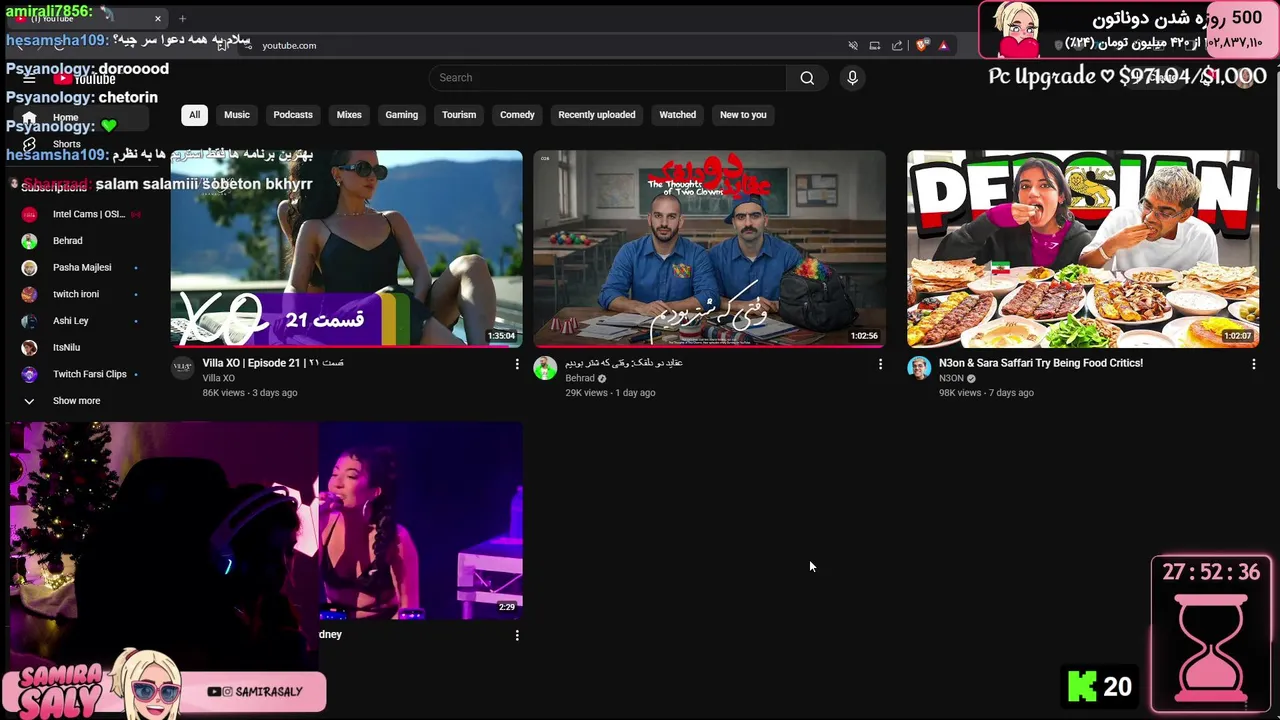
Task: Open Behrad channel name under second video
Action: coord(580,378)
